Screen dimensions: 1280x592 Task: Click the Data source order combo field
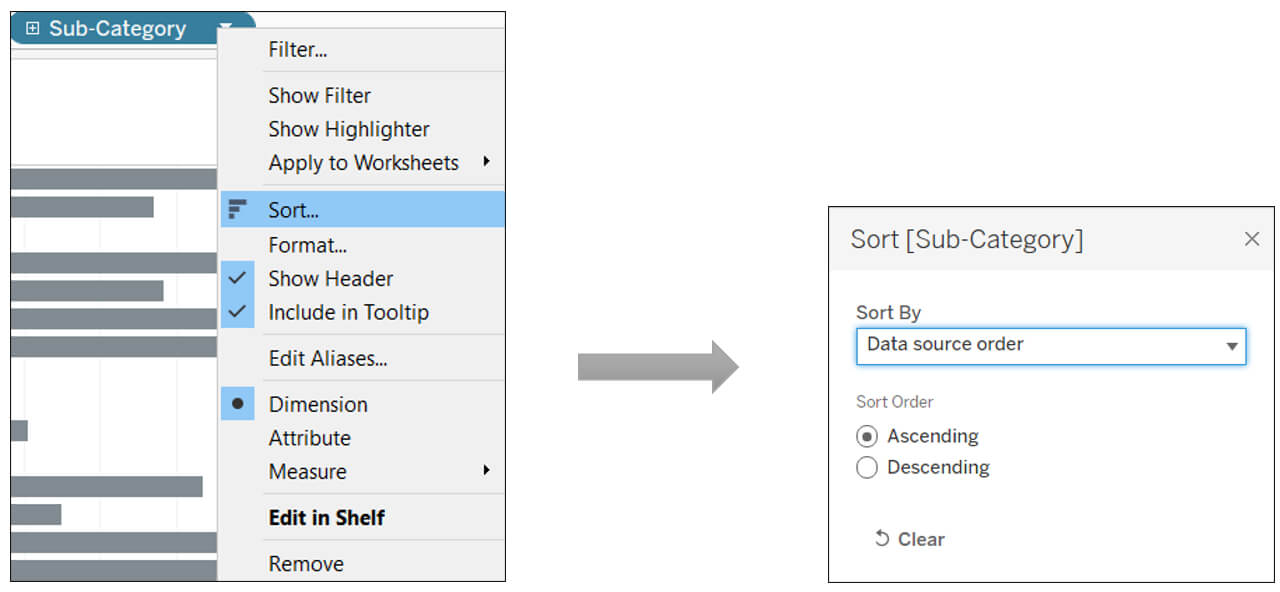(x=1051, y=346)
